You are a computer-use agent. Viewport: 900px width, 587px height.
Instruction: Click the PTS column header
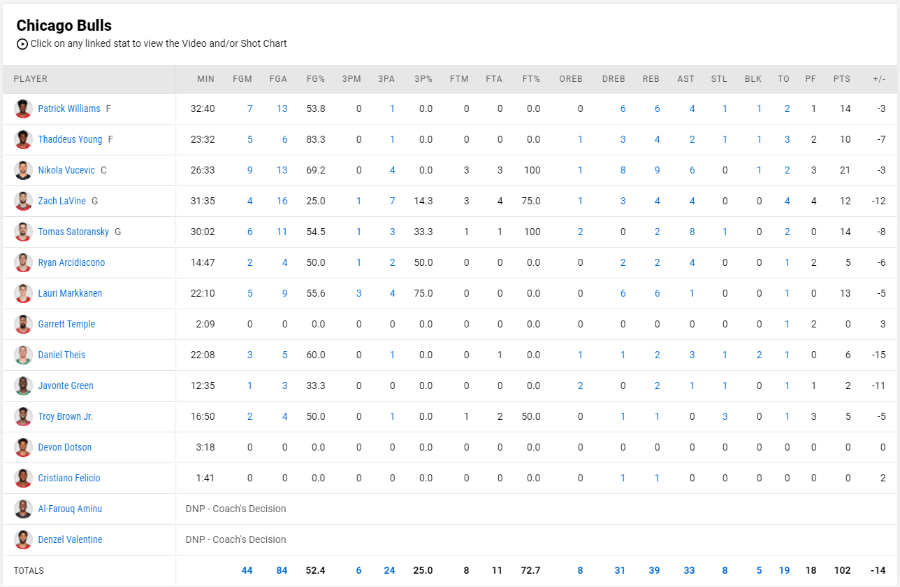tap(842, 79)
